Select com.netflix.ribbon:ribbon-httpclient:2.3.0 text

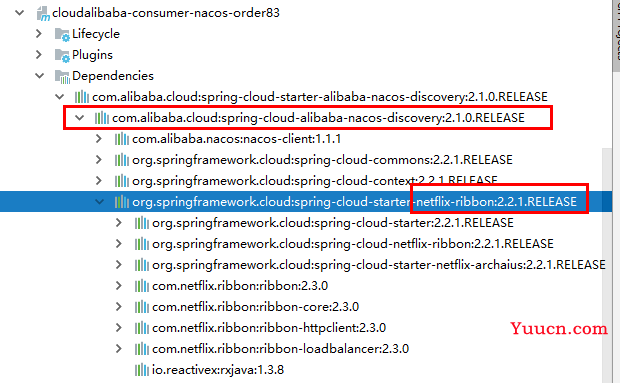(x=269, y=328)
